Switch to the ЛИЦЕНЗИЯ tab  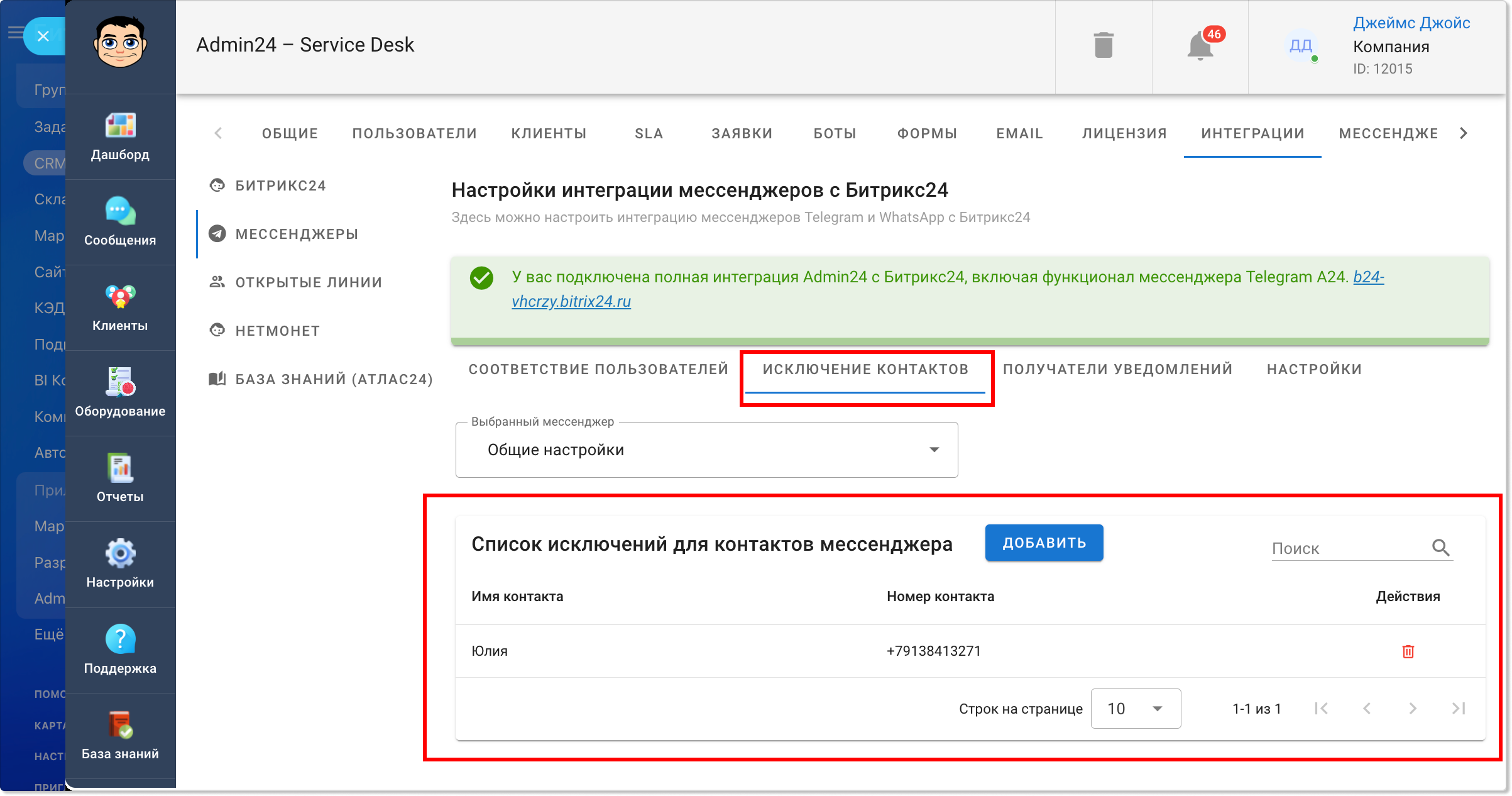(x=1124, y=133)
